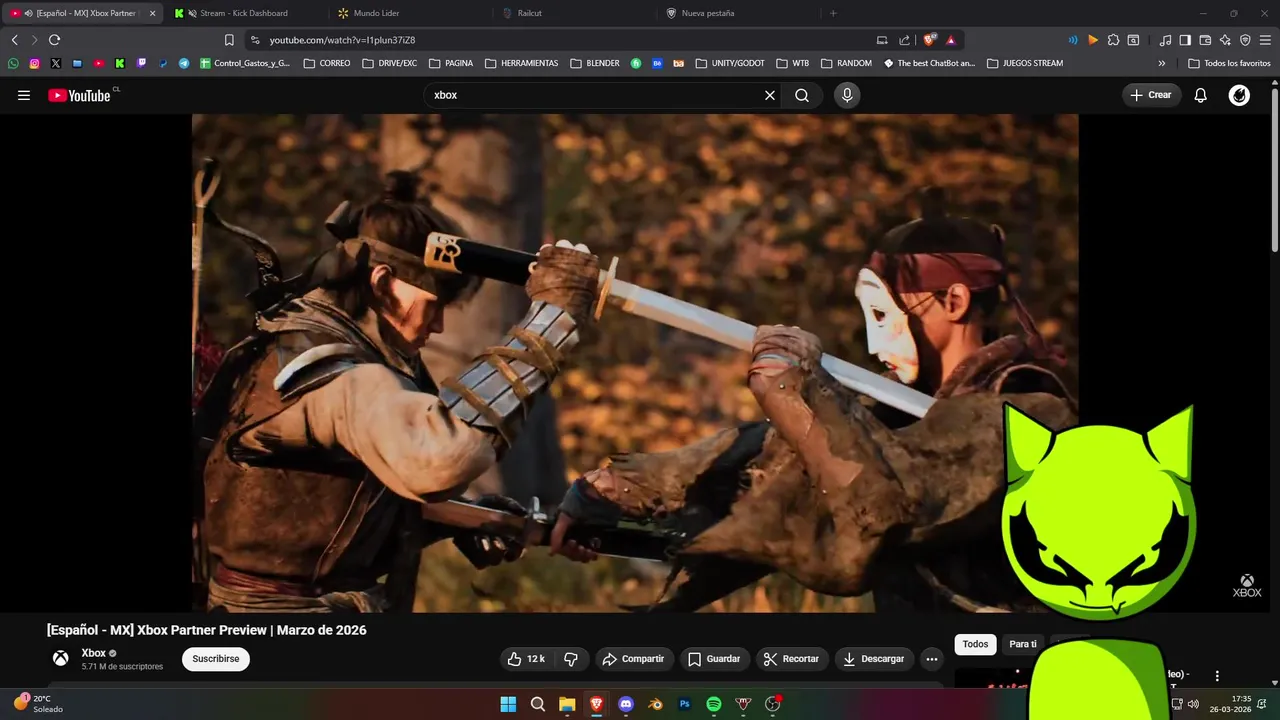Open the BLENDER bookmarks folder

(x=595, y=63)
